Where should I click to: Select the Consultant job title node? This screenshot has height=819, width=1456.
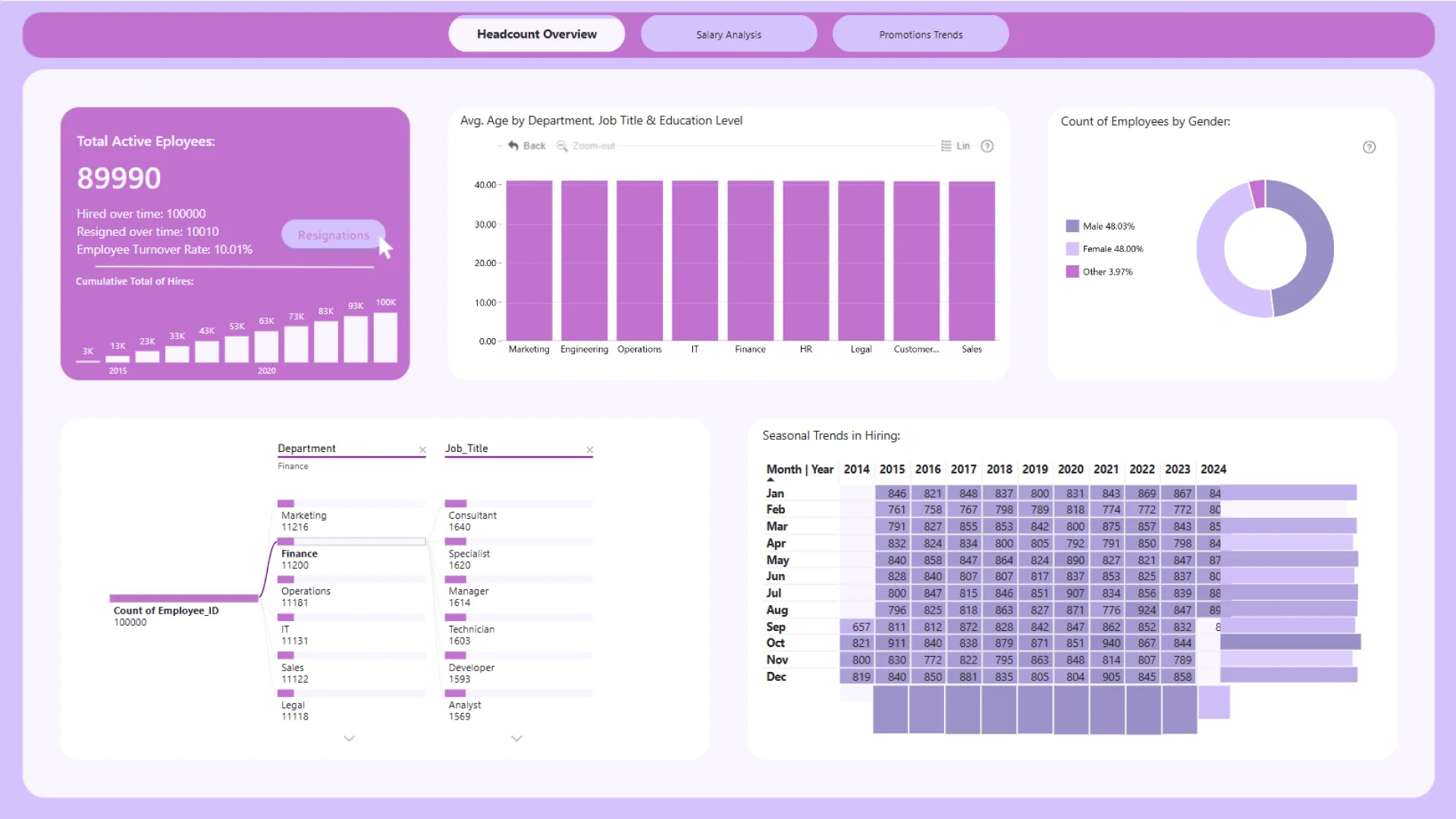(x=519, y=516)
